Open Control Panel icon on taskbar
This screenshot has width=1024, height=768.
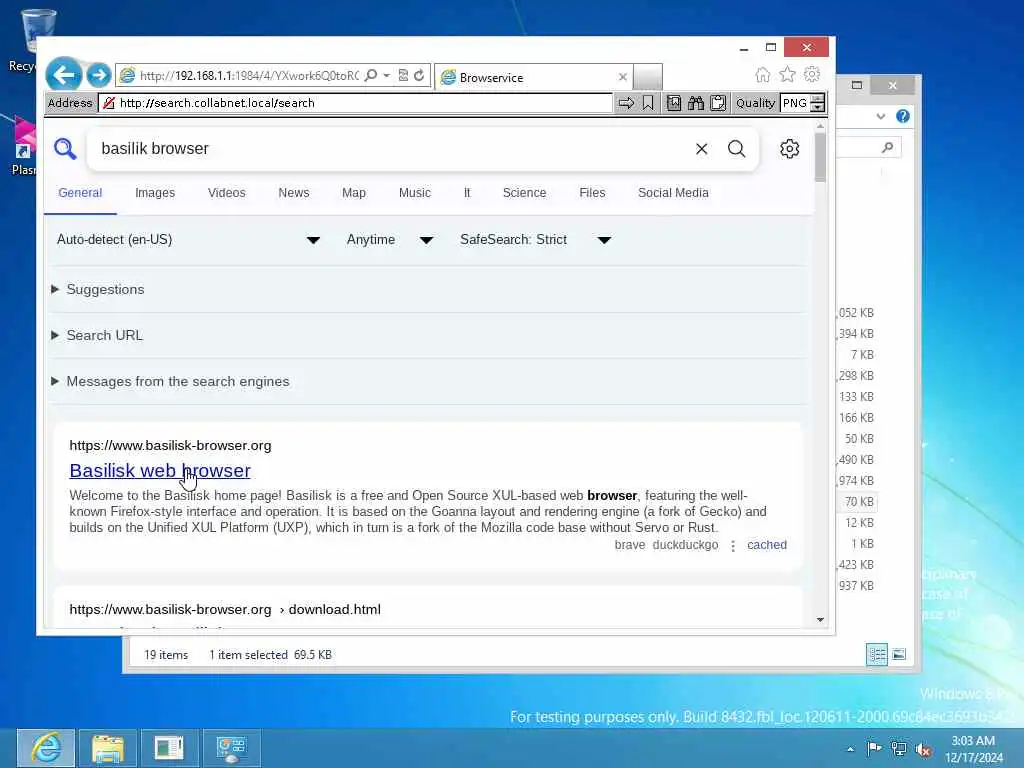coord(232,748)
